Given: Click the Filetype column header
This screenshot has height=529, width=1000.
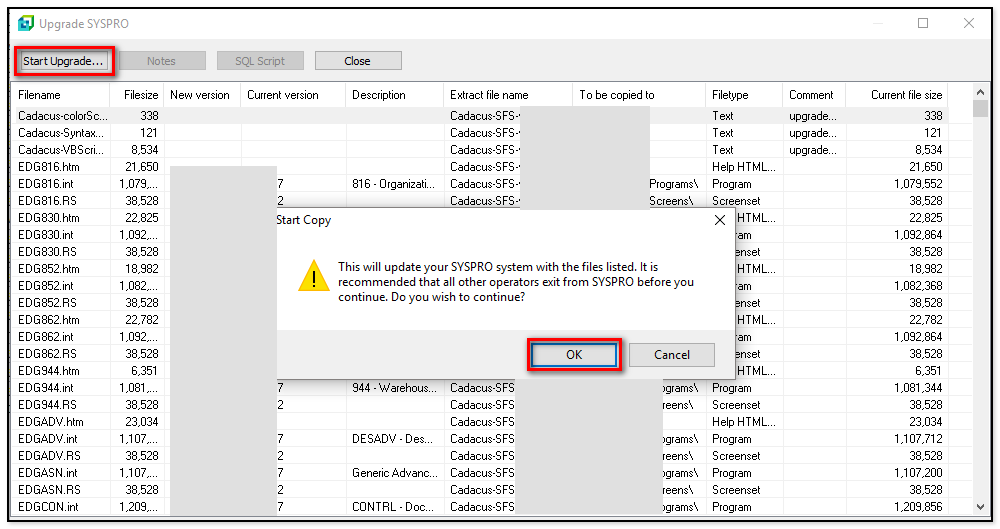Looking at the screenshot, I should click(730, 95).
